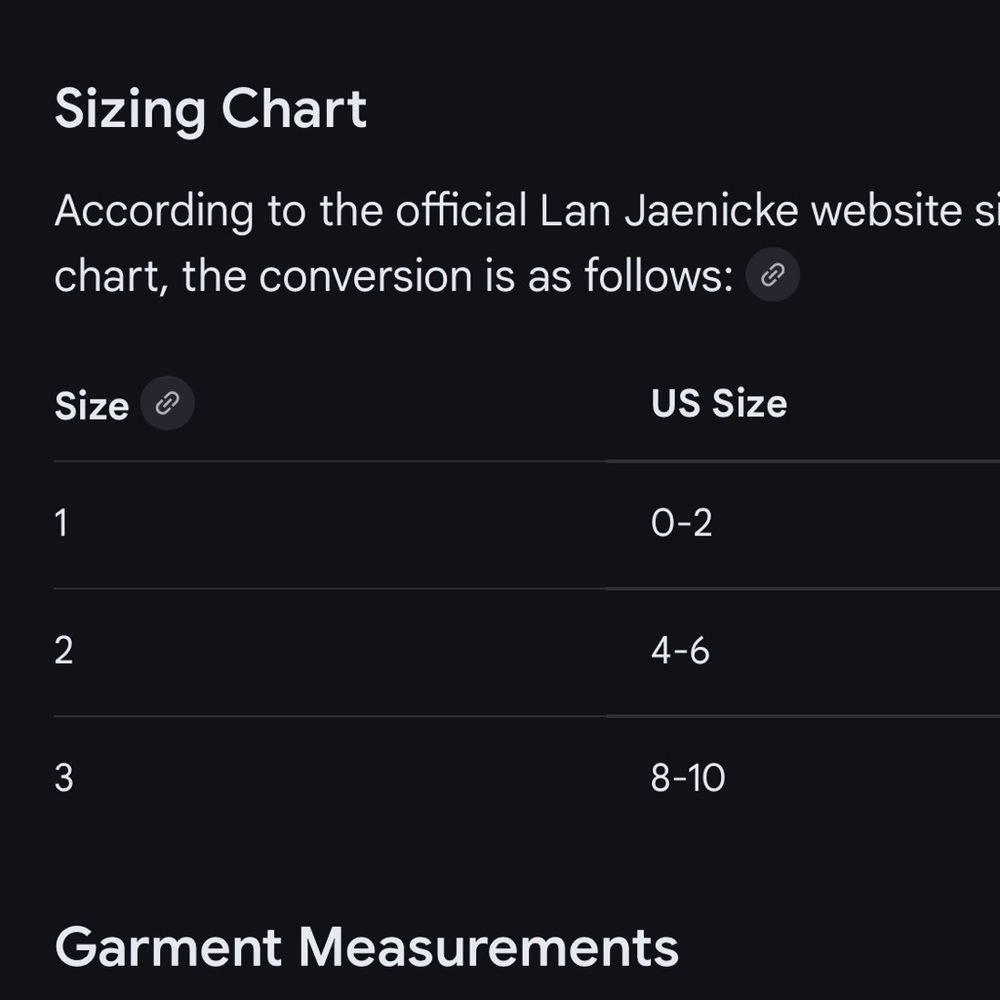Select the US Size column header

(x=719, y=404)
